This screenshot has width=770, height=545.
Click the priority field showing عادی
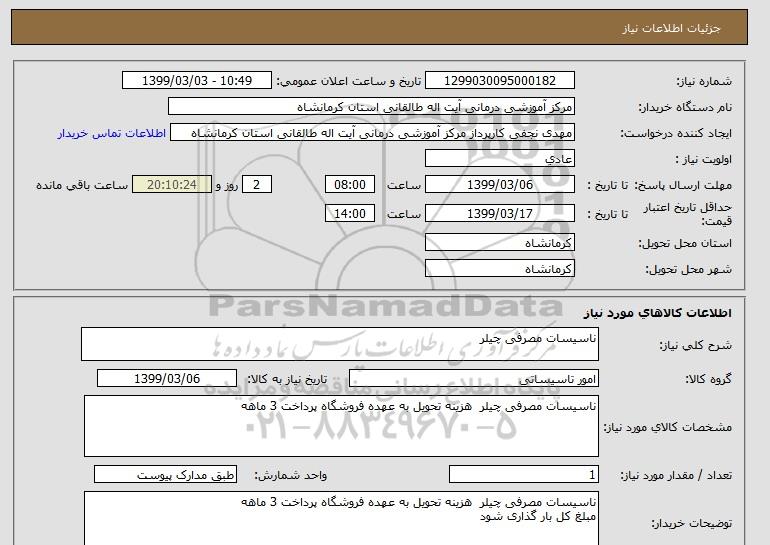499,159
